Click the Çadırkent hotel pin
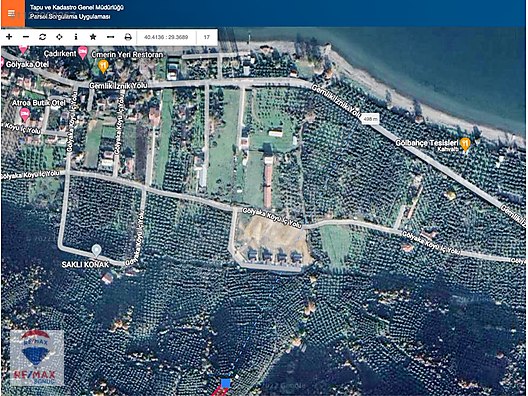Image resolution: width=528 pixels, height=396 pixels. [x=83, y=53]
